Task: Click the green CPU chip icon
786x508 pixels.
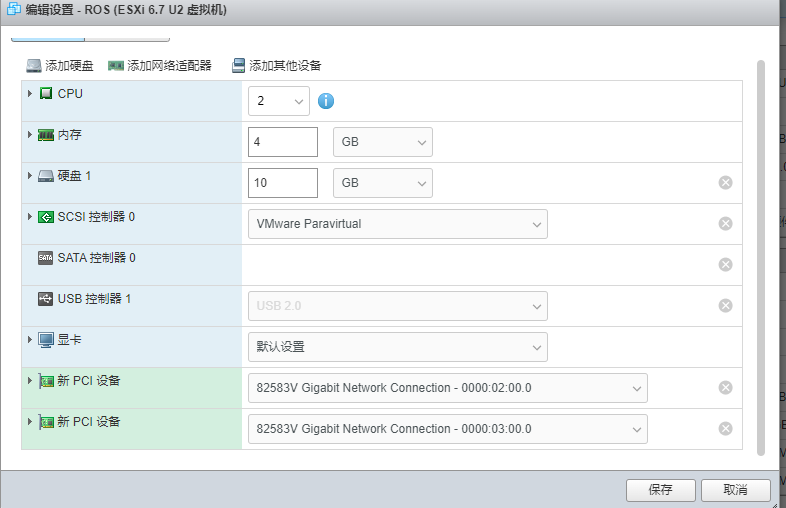Action: click(x=46, y=93)
